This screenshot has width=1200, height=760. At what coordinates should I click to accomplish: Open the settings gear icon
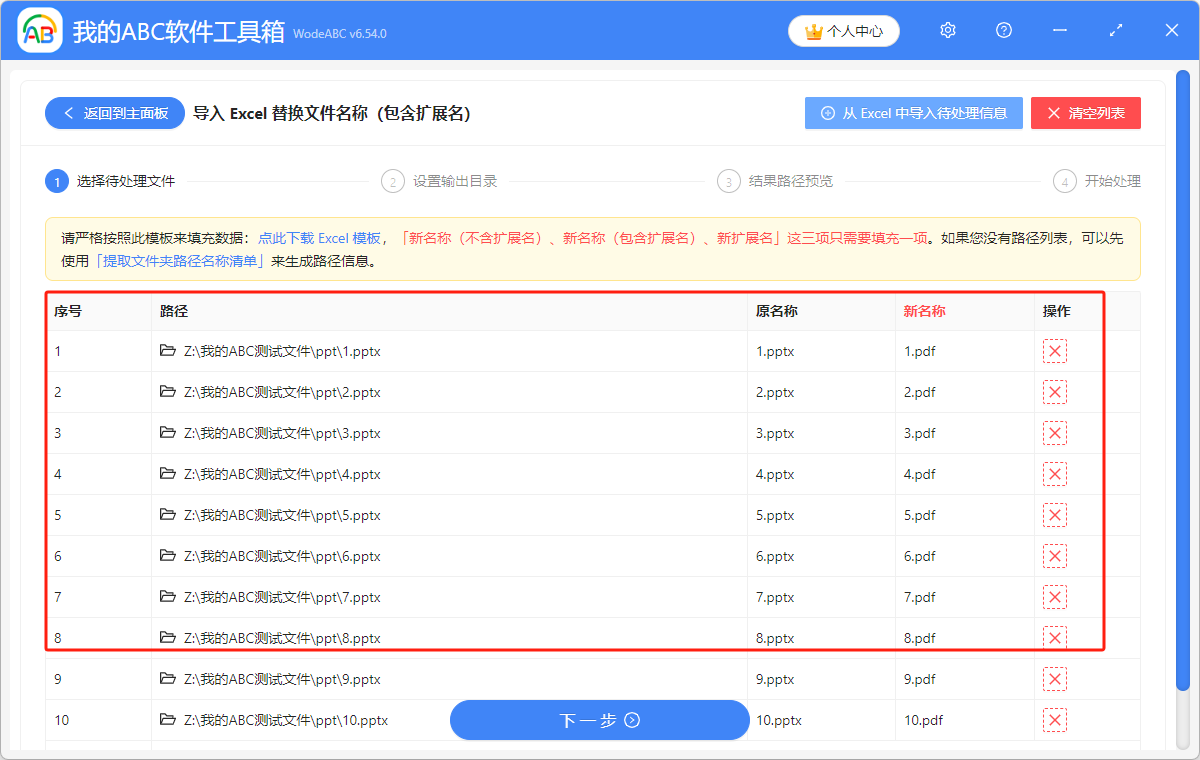(x=947, y=30)
